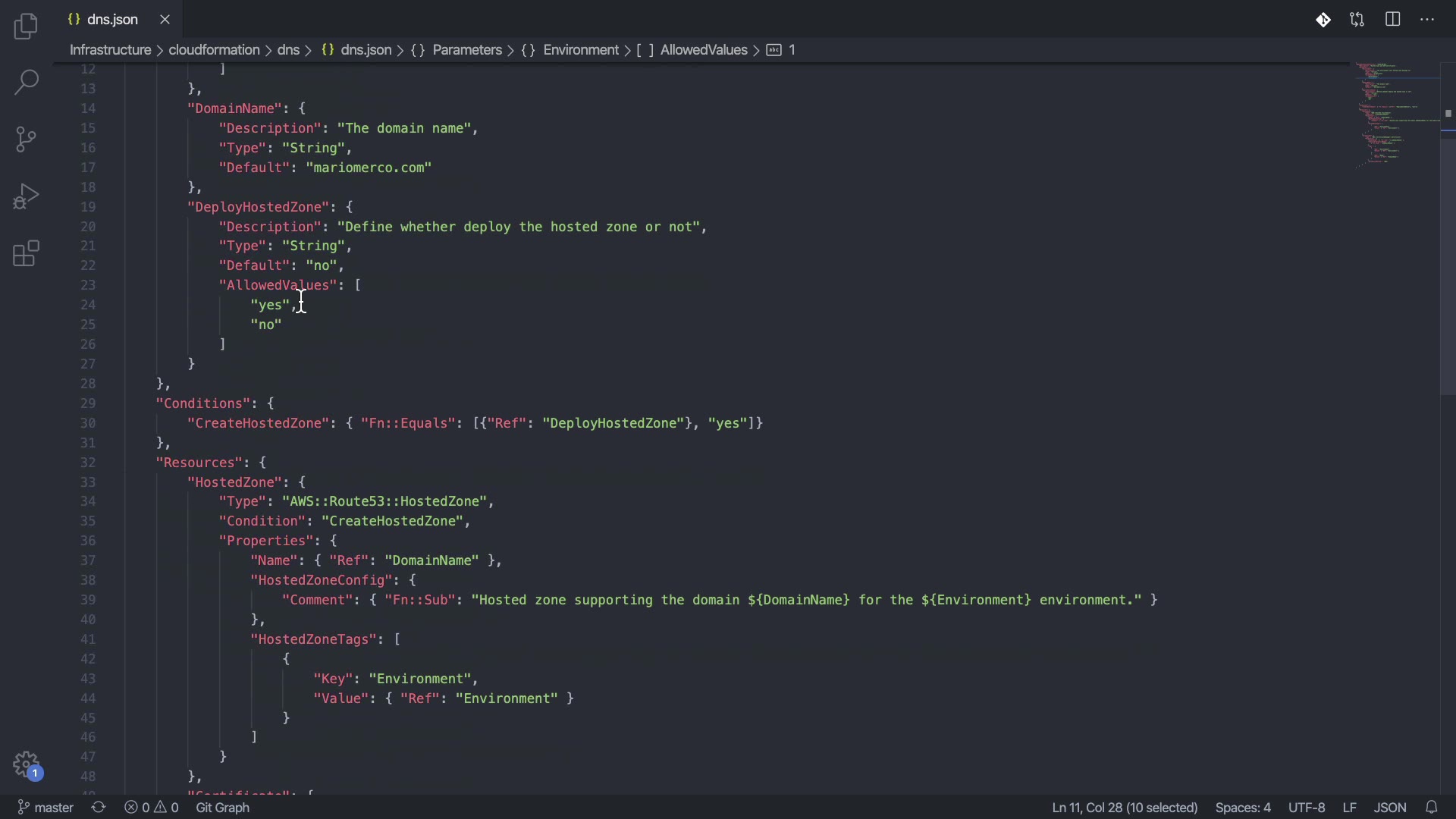
Task: Click the Open Changes icon
Action: click(1357, 20)
